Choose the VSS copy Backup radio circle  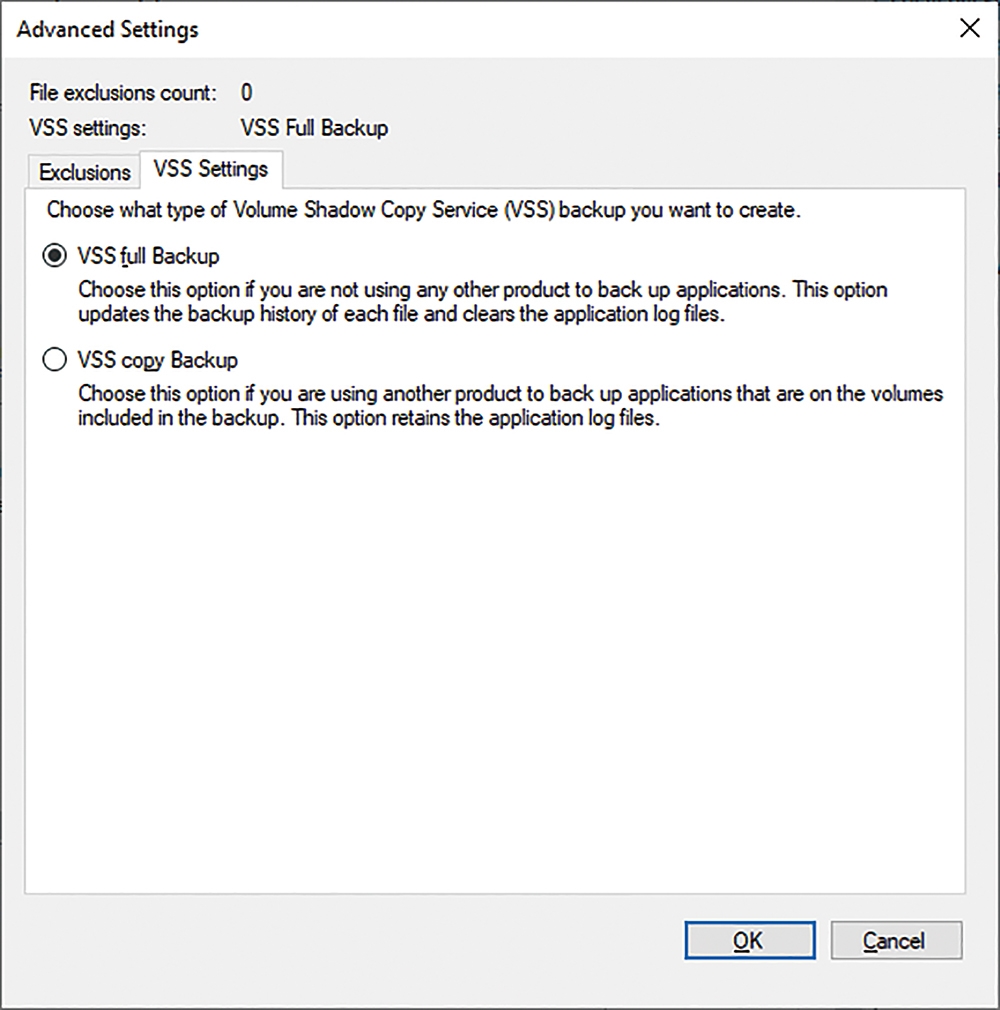pos(54,359)
